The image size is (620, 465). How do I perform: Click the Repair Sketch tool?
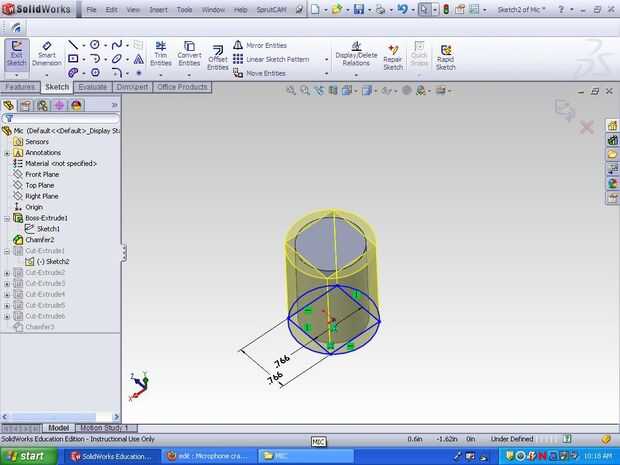coord(393,58)
